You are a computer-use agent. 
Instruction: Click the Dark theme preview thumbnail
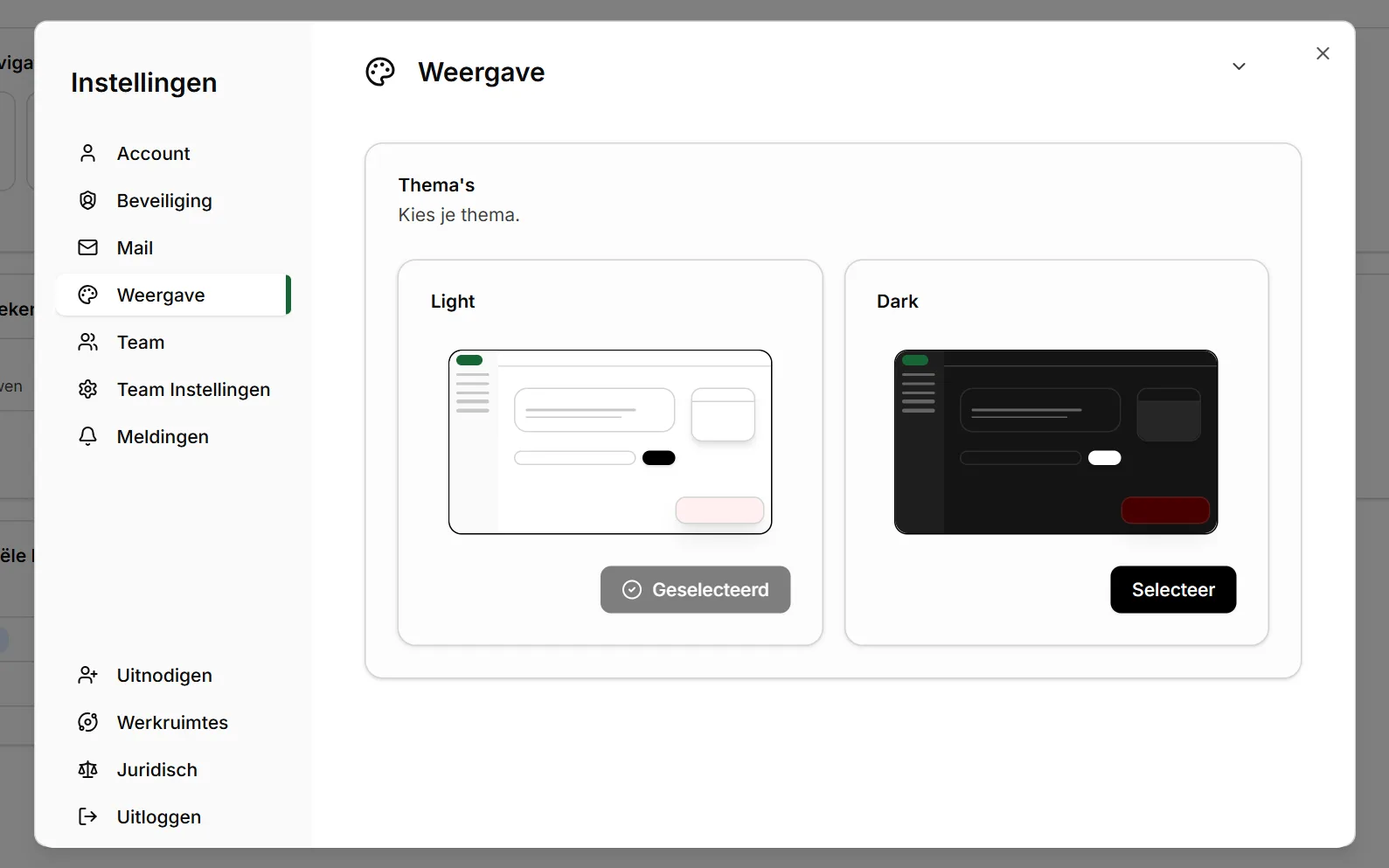[x=1056, y=442]
